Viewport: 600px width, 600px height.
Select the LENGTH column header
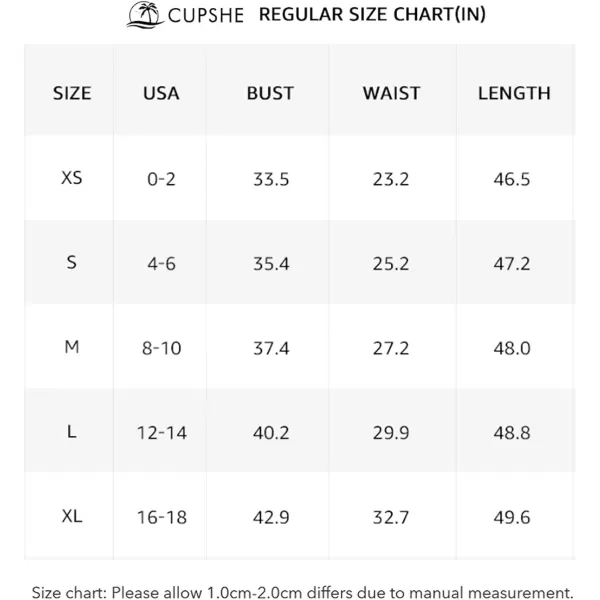click(x=514, y=93)
